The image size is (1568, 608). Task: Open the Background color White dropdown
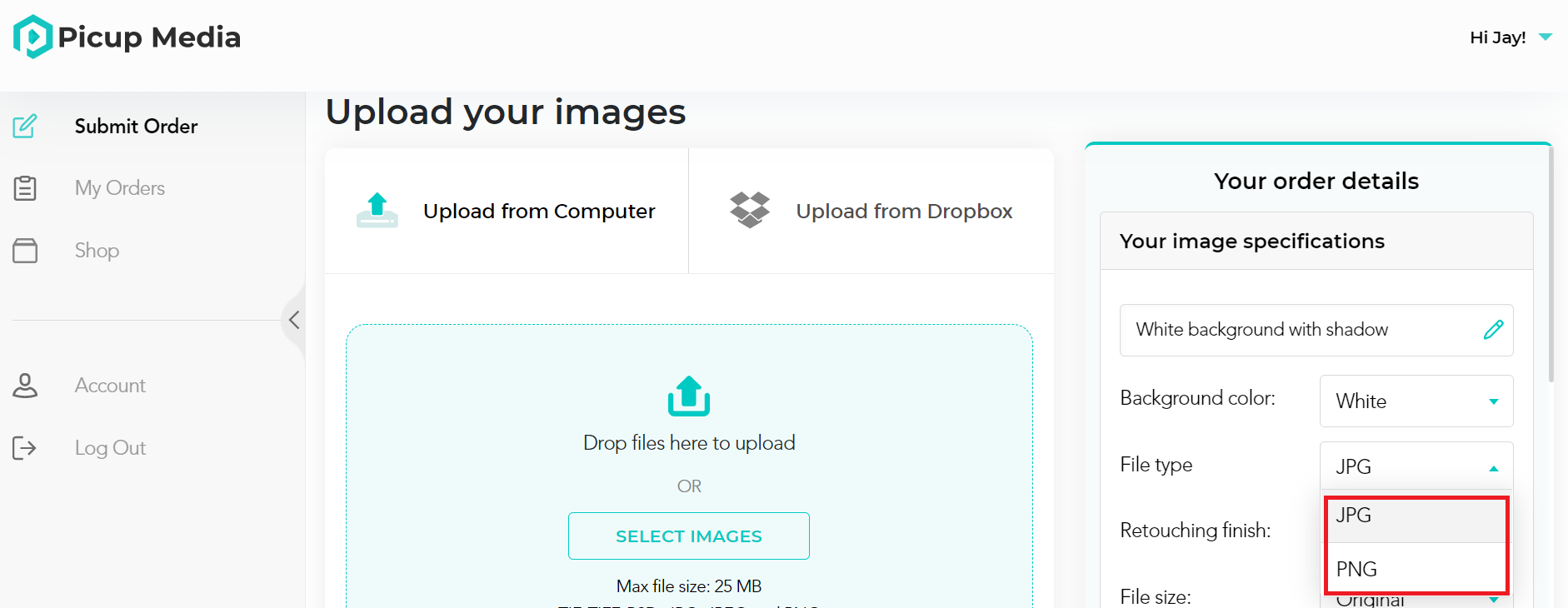[1416, 401]
